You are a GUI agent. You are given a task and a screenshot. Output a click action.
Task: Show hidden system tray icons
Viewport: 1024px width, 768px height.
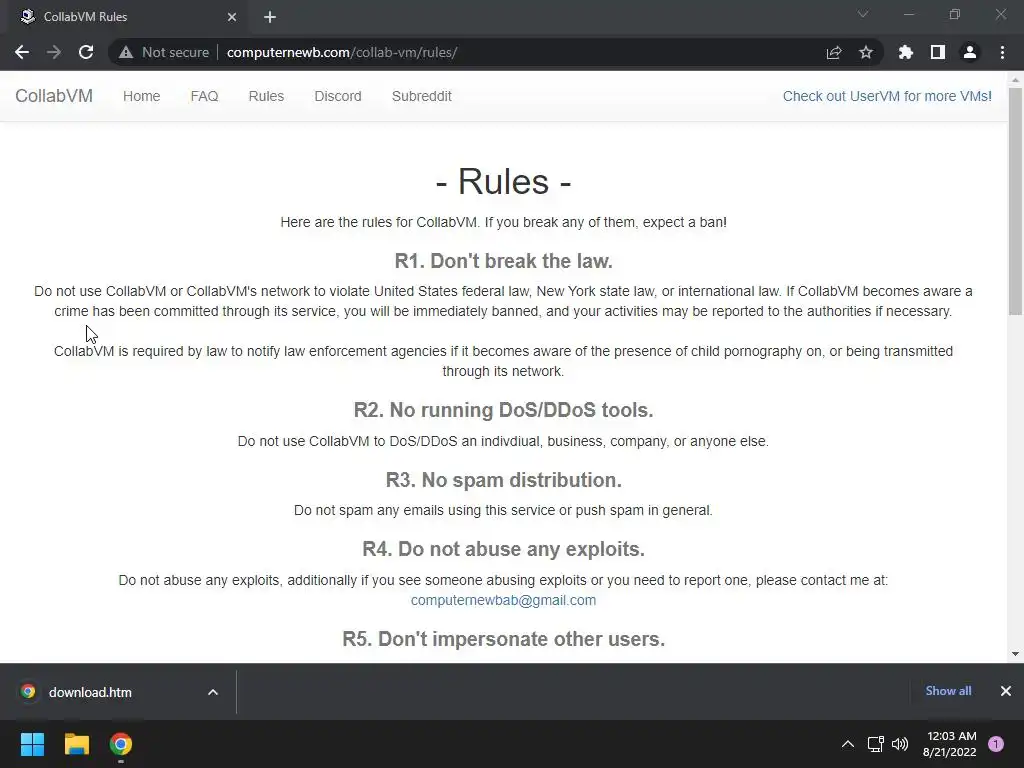coord(848,744)
